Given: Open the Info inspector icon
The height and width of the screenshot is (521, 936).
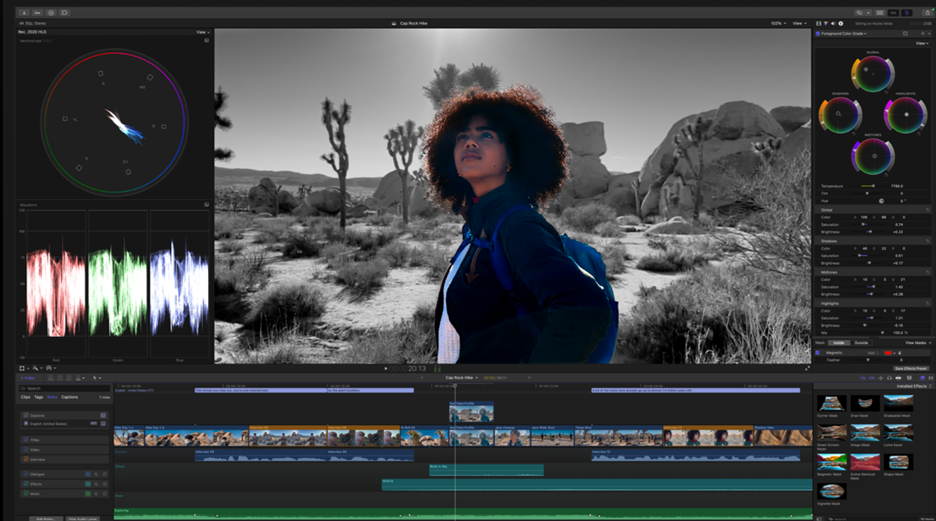Looking at the screenshot, I should pos(840,23).
